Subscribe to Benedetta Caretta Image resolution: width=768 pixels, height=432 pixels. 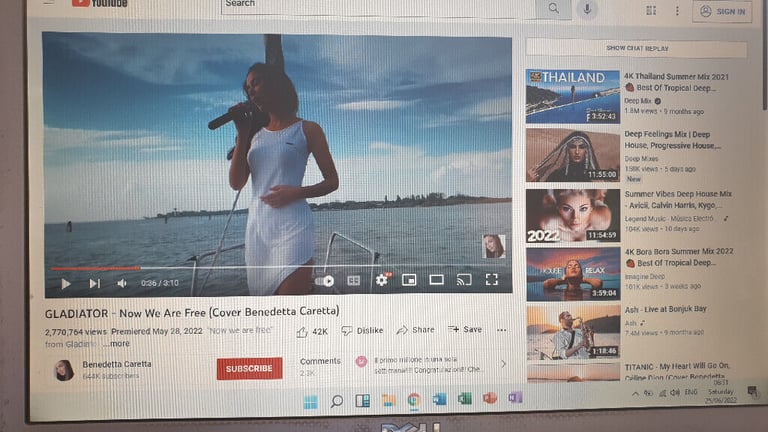click(249, 368)
